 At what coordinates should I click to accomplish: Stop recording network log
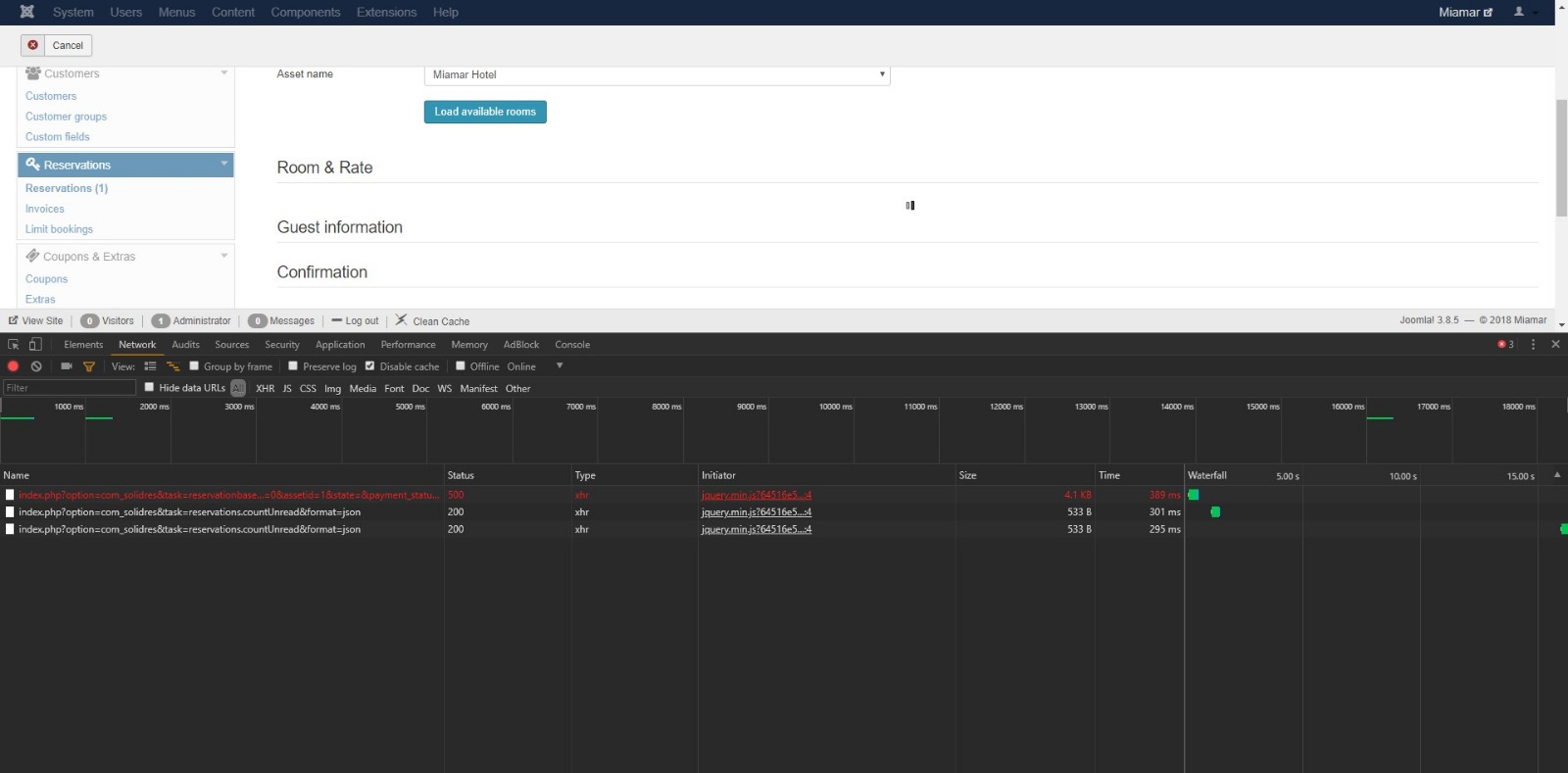[x=13, y=366]
